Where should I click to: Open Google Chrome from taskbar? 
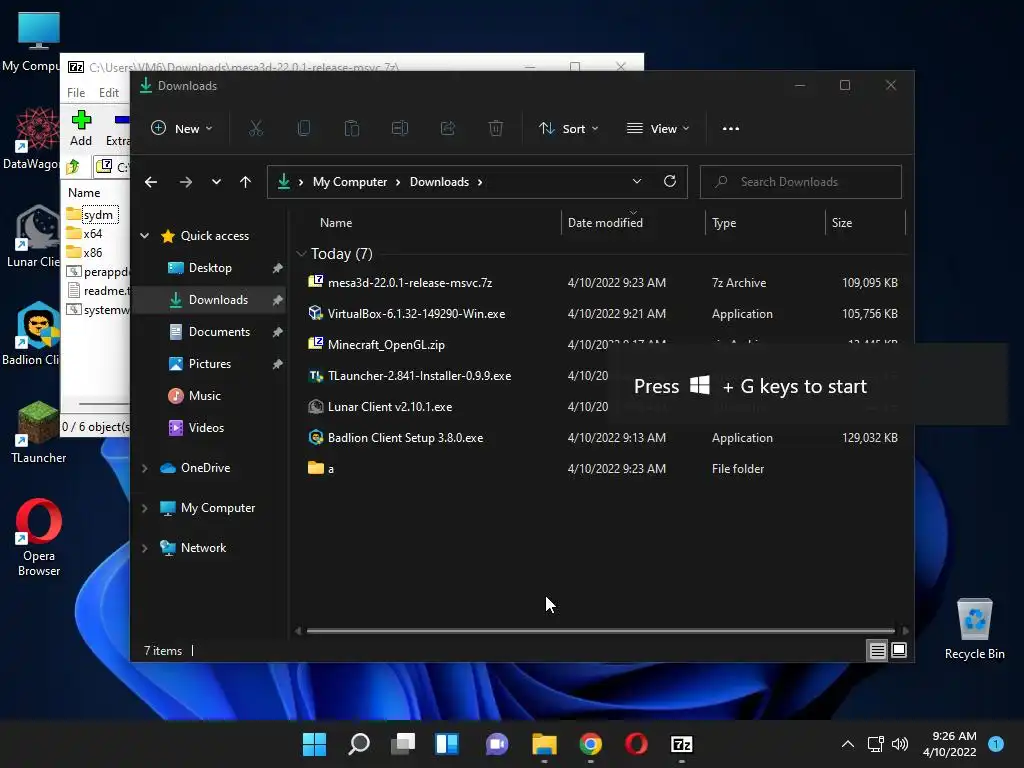[x=590, y=744]
